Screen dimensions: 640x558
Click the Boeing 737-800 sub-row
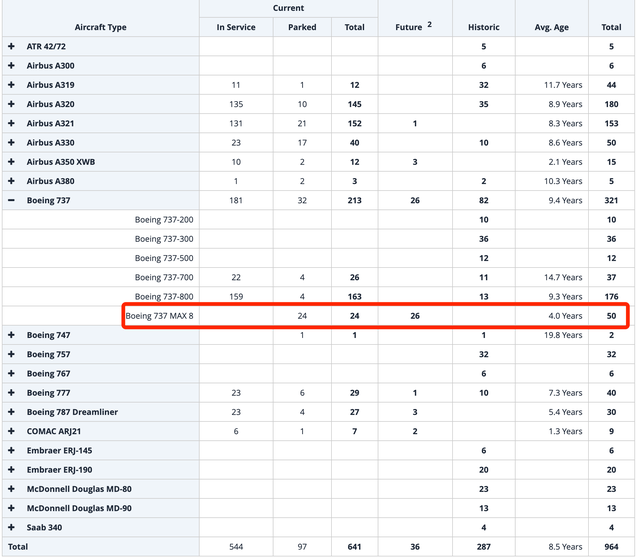[164, 297]
